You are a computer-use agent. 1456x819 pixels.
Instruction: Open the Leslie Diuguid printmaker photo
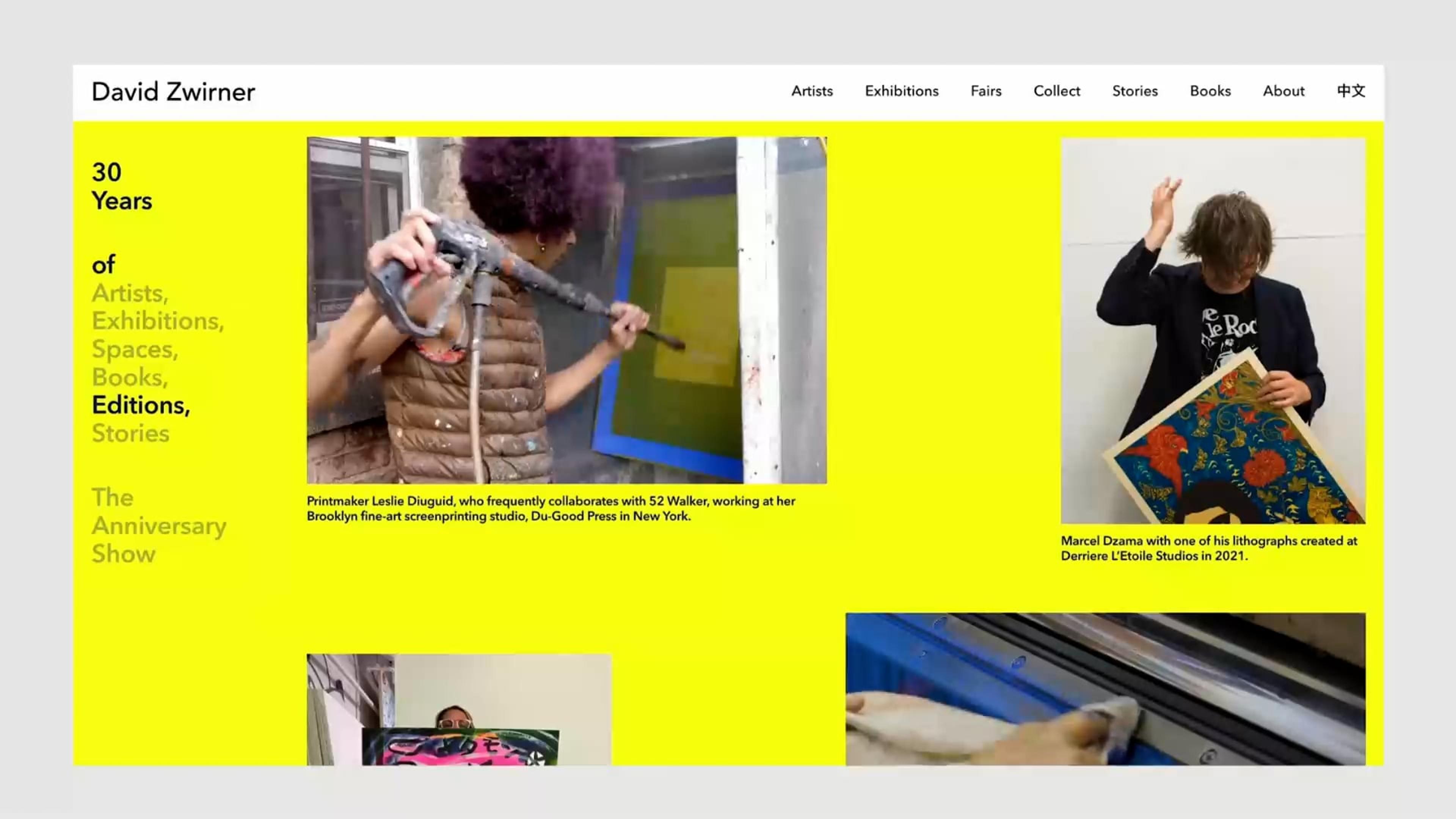566,310
